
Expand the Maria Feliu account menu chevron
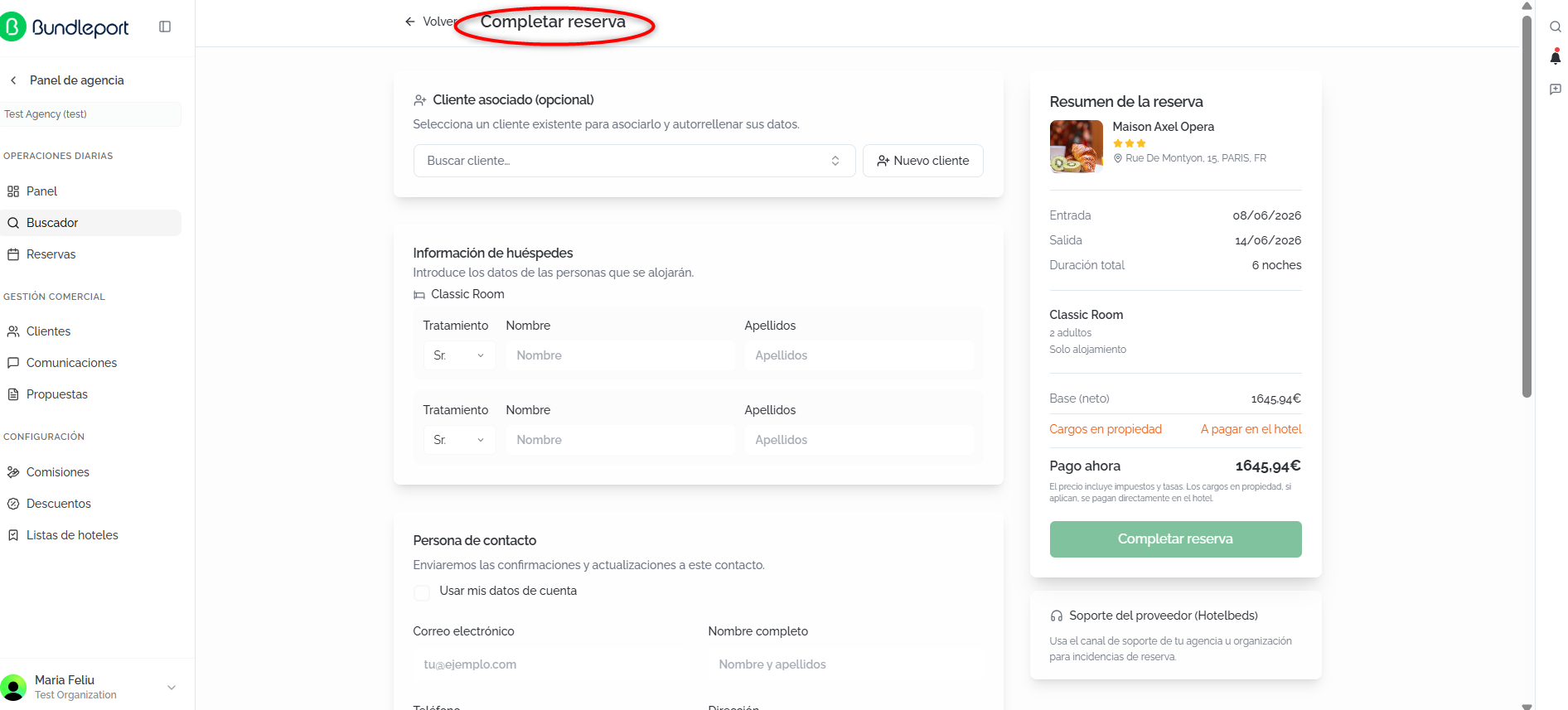[172, 688]
